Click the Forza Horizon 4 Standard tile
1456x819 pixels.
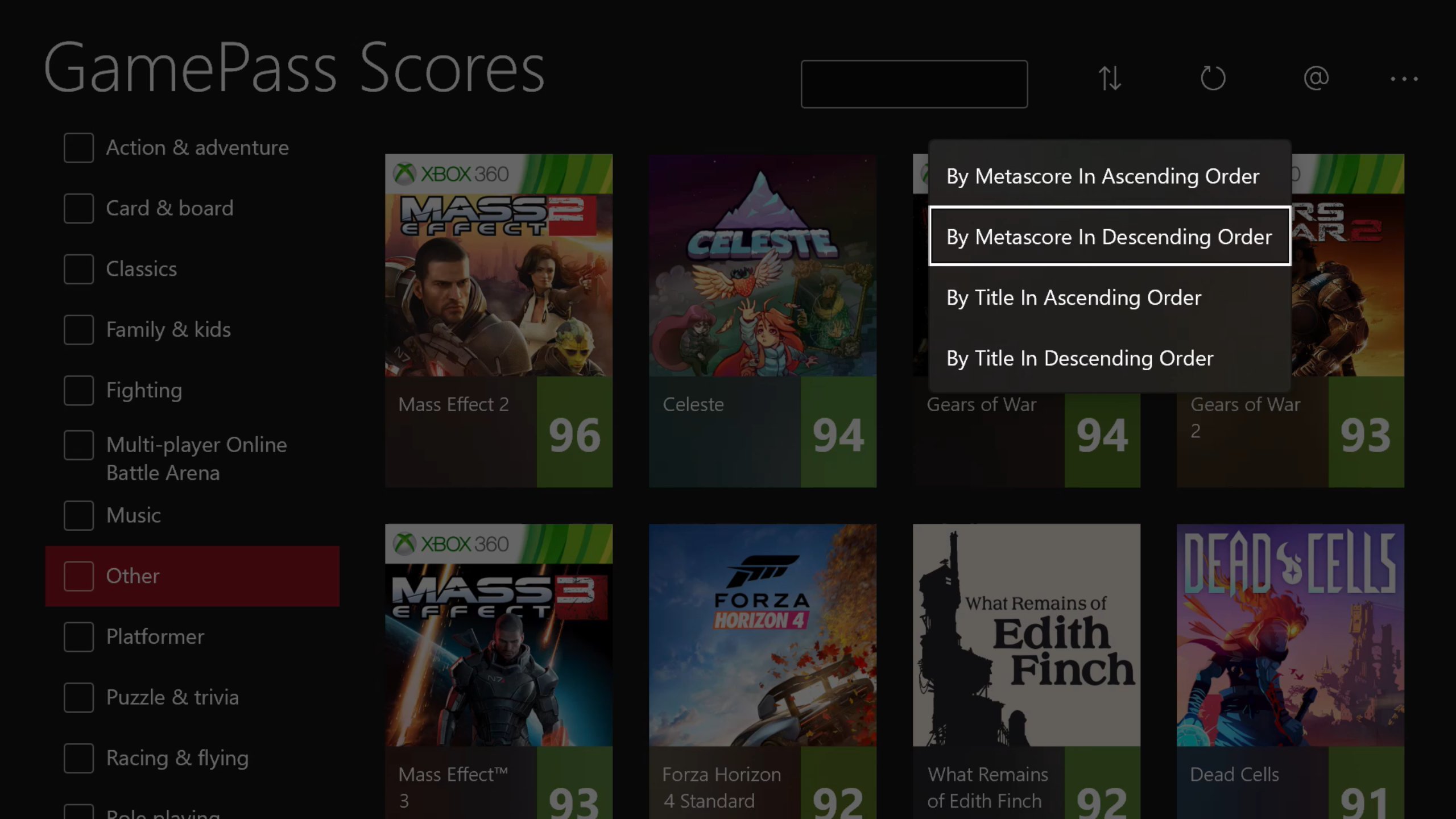tap(762, 654)
